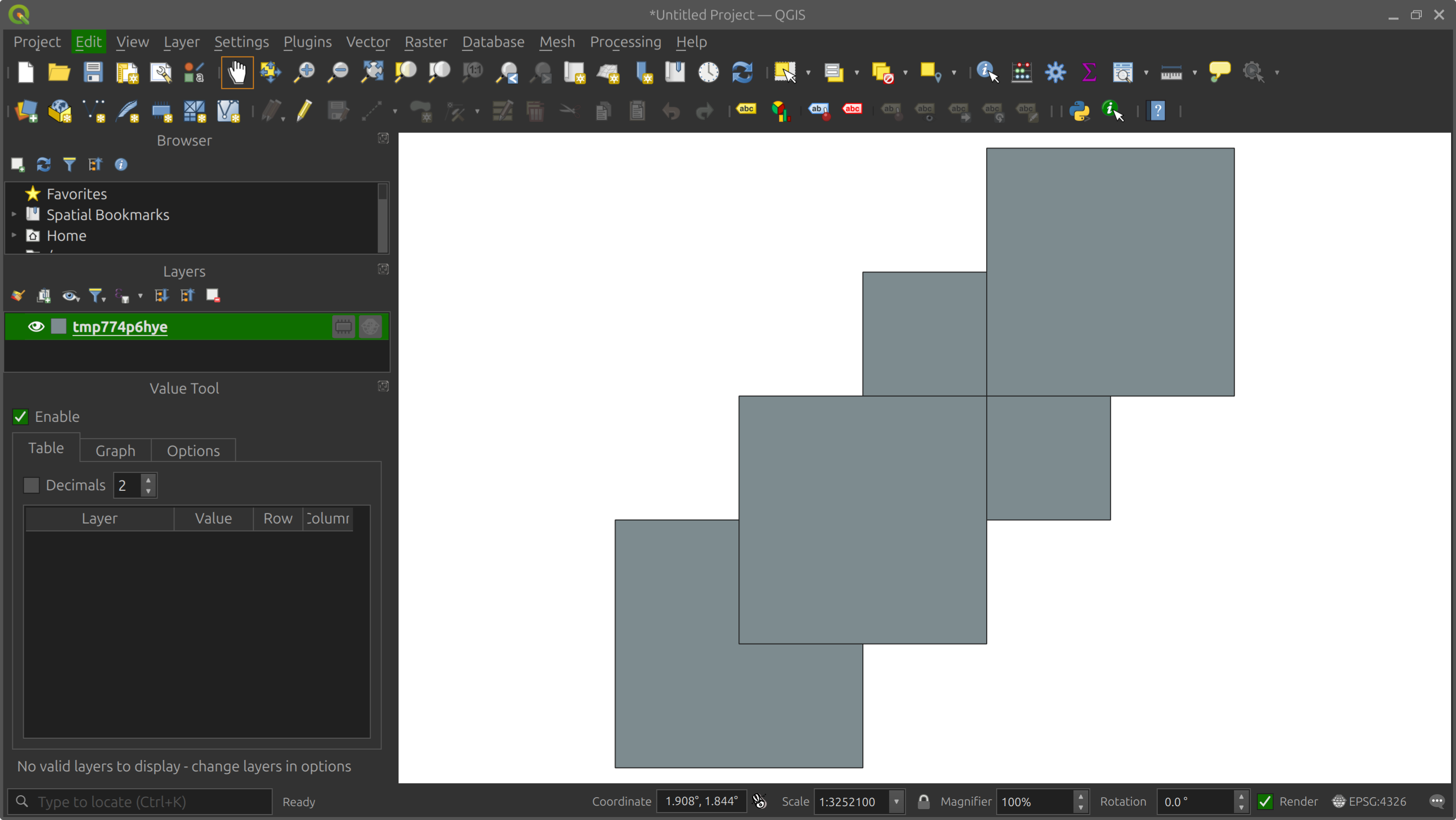Image resolution: width=1456 pixels, height=820 pixels.
Task: Open the Temporal Controller clock icon
Action: 708,72
